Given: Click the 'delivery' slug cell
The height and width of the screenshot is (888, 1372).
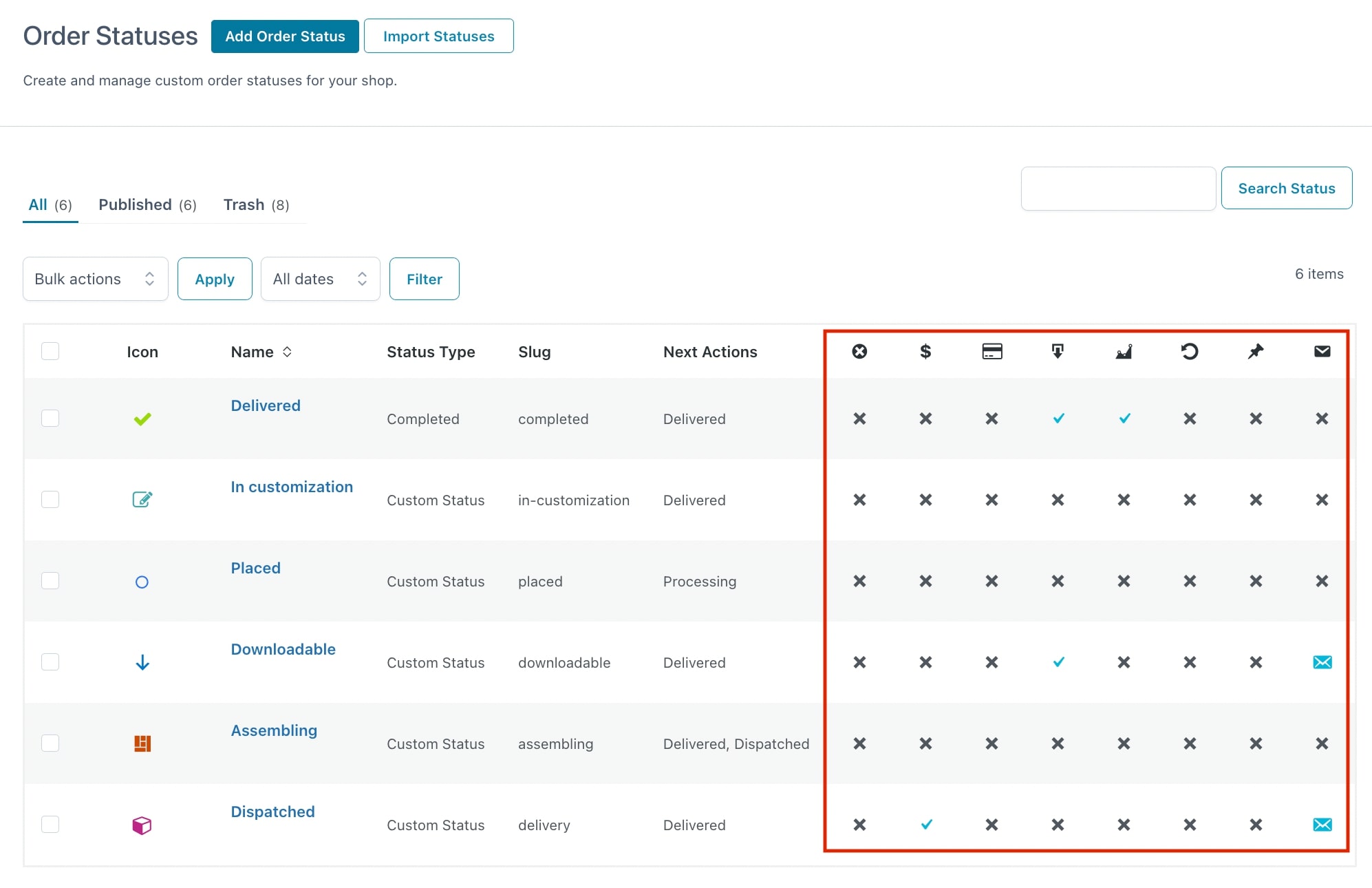Looking at the screenshot, I should point(544,825).
